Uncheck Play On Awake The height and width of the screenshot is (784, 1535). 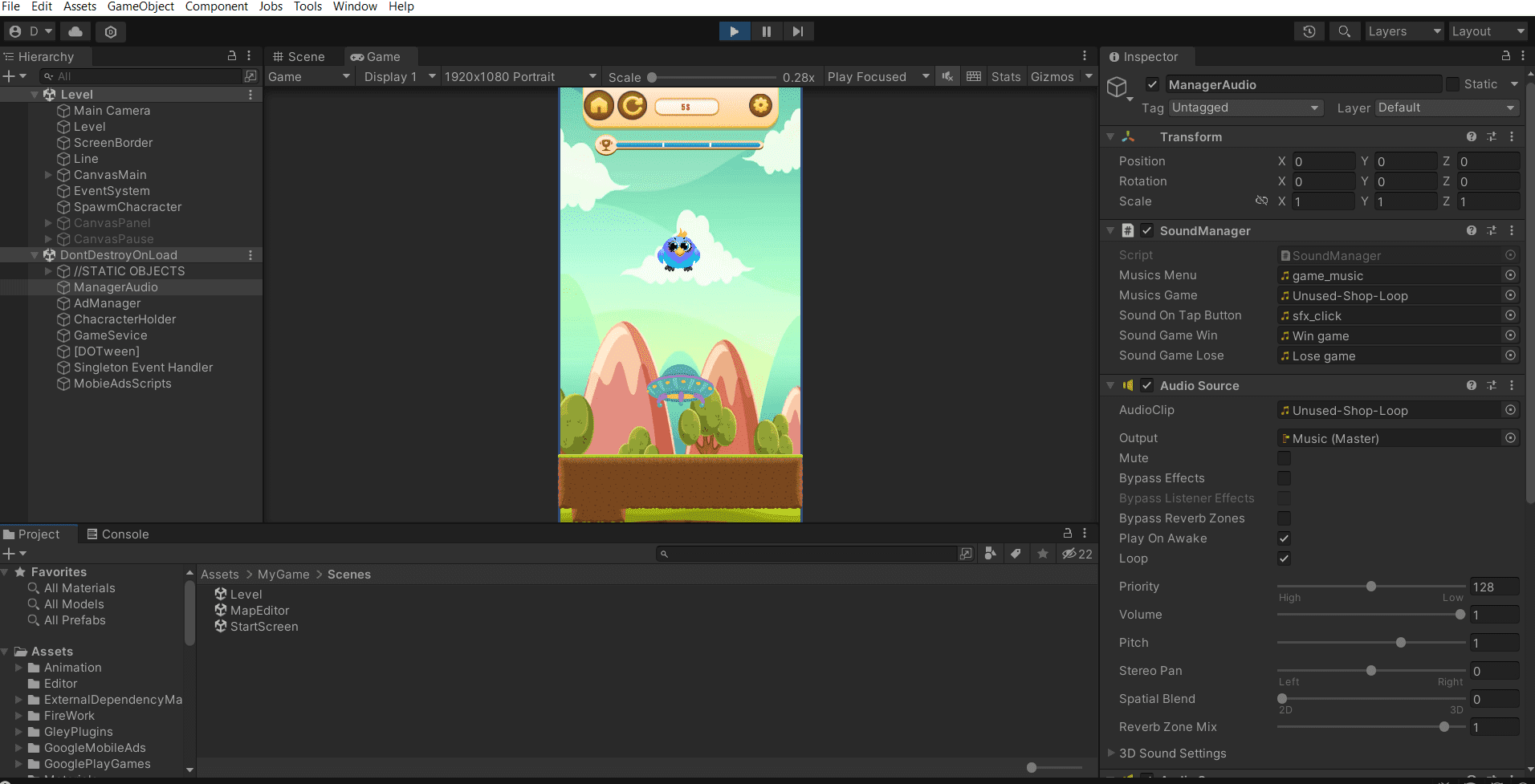1285,538
